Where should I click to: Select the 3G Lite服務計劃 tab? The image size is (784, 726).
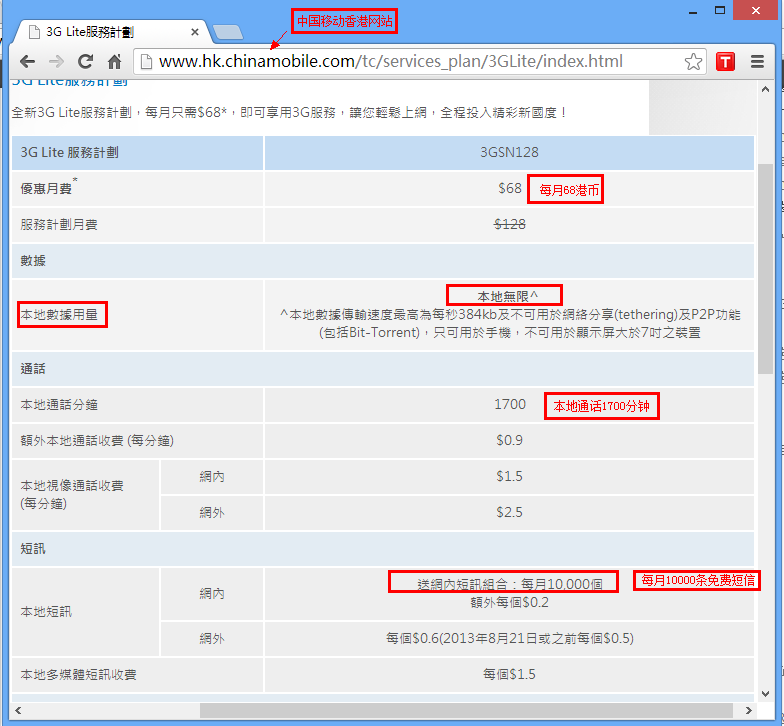tap(110, 32)
